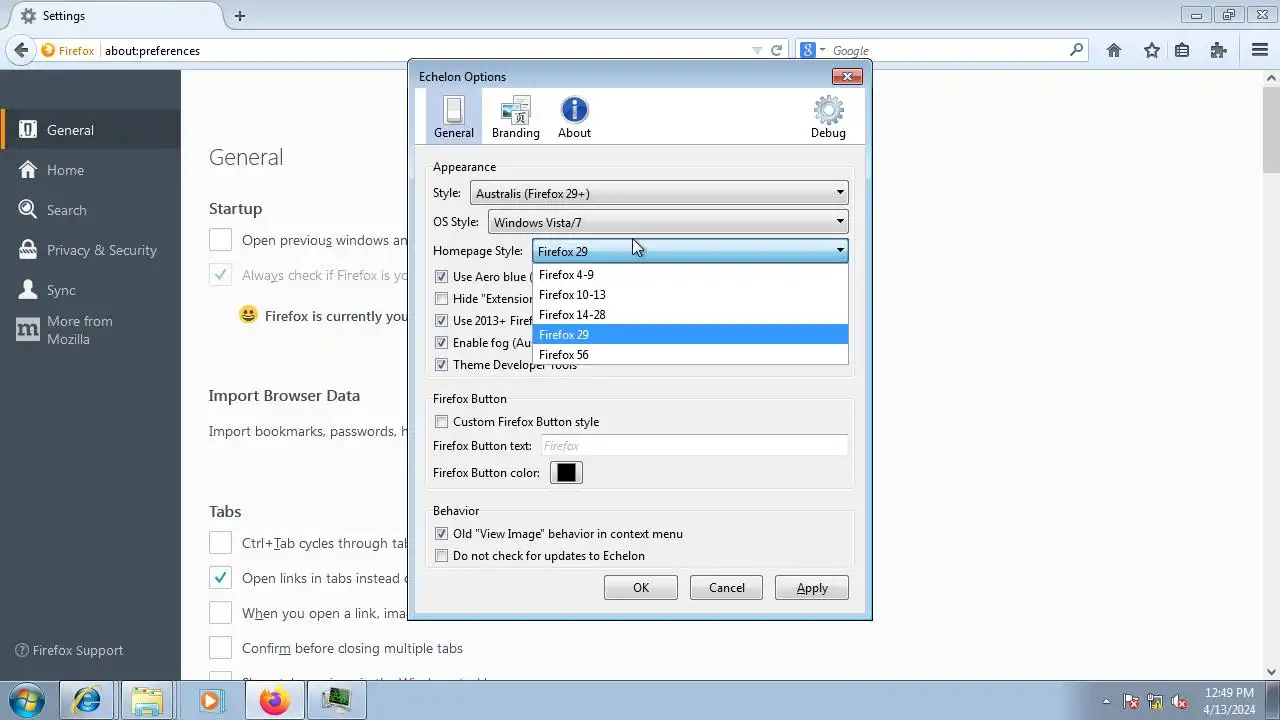Screen dimensions: 1280x720
Task: Open the About tab in Echelon Options
Action: [574, 117]
